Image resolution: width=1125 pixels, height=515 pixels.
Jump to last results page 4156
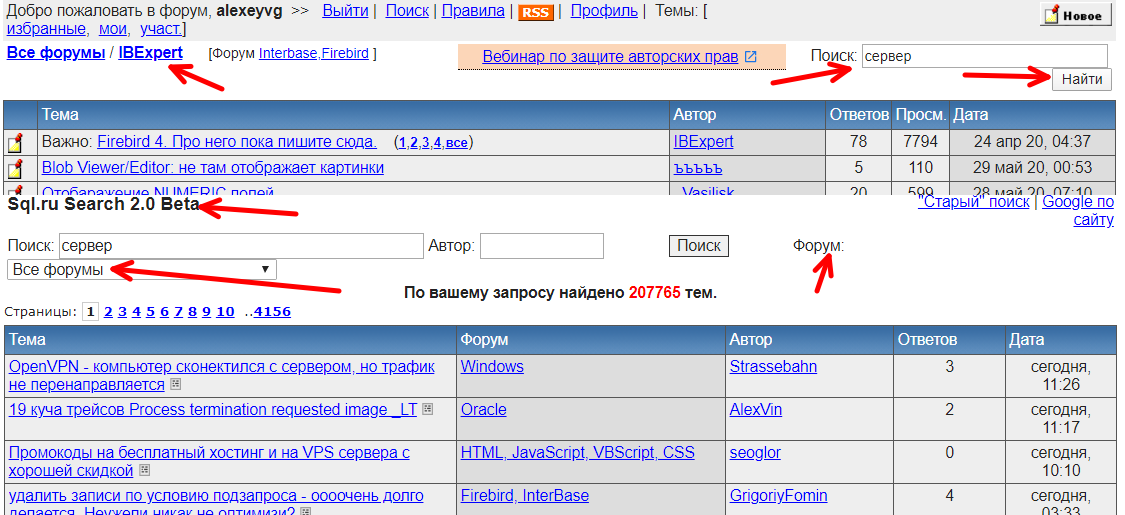coord(272,312)
